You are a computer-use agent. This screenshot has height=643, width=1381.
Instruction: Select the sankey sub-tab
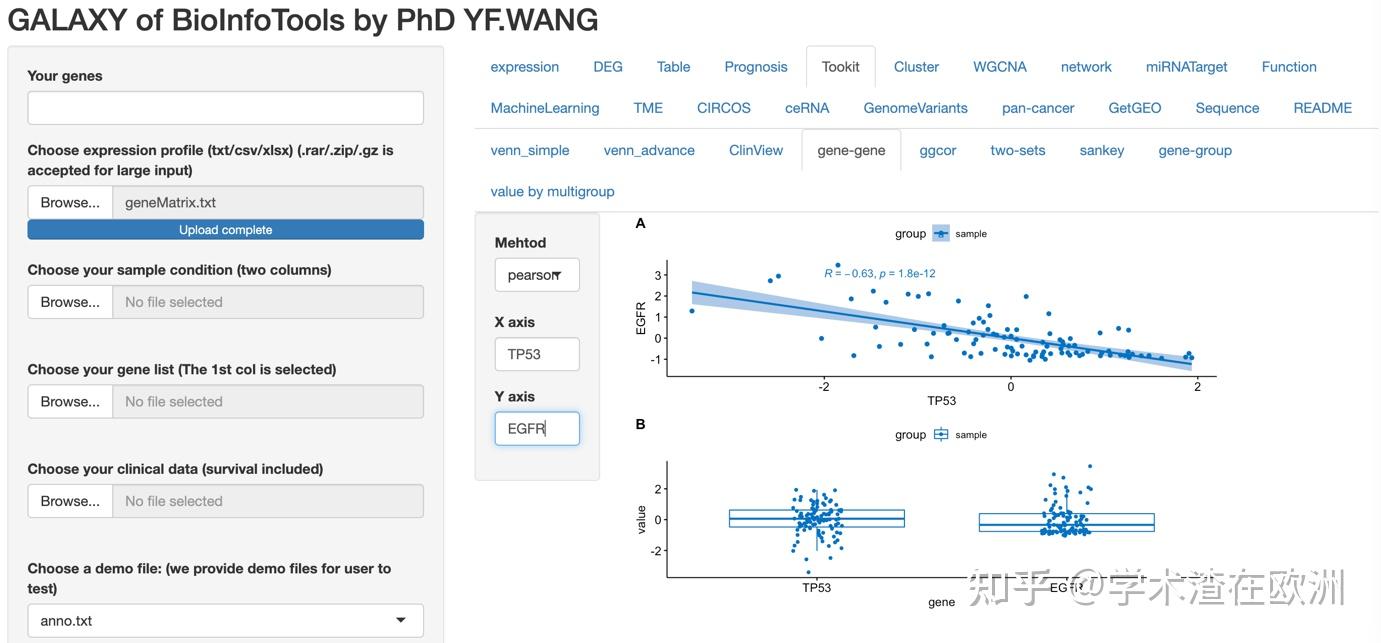(x=1102, y=150)
